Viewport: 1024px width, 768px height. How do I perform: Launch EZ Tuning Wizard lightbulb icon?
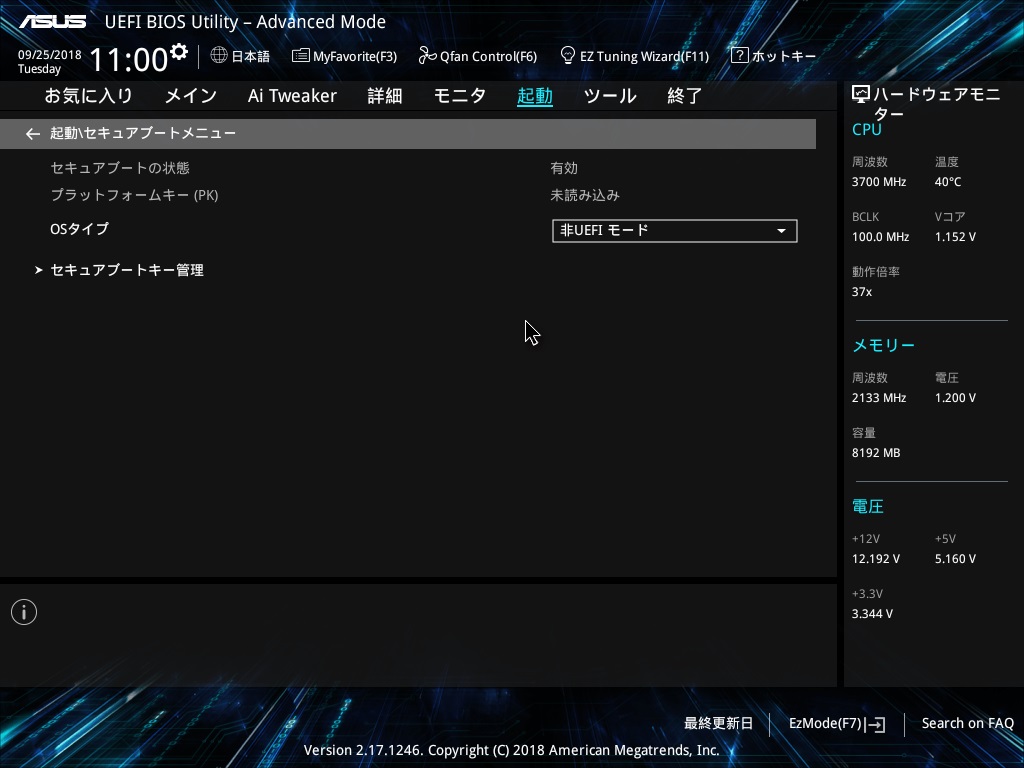pos(568,56)
